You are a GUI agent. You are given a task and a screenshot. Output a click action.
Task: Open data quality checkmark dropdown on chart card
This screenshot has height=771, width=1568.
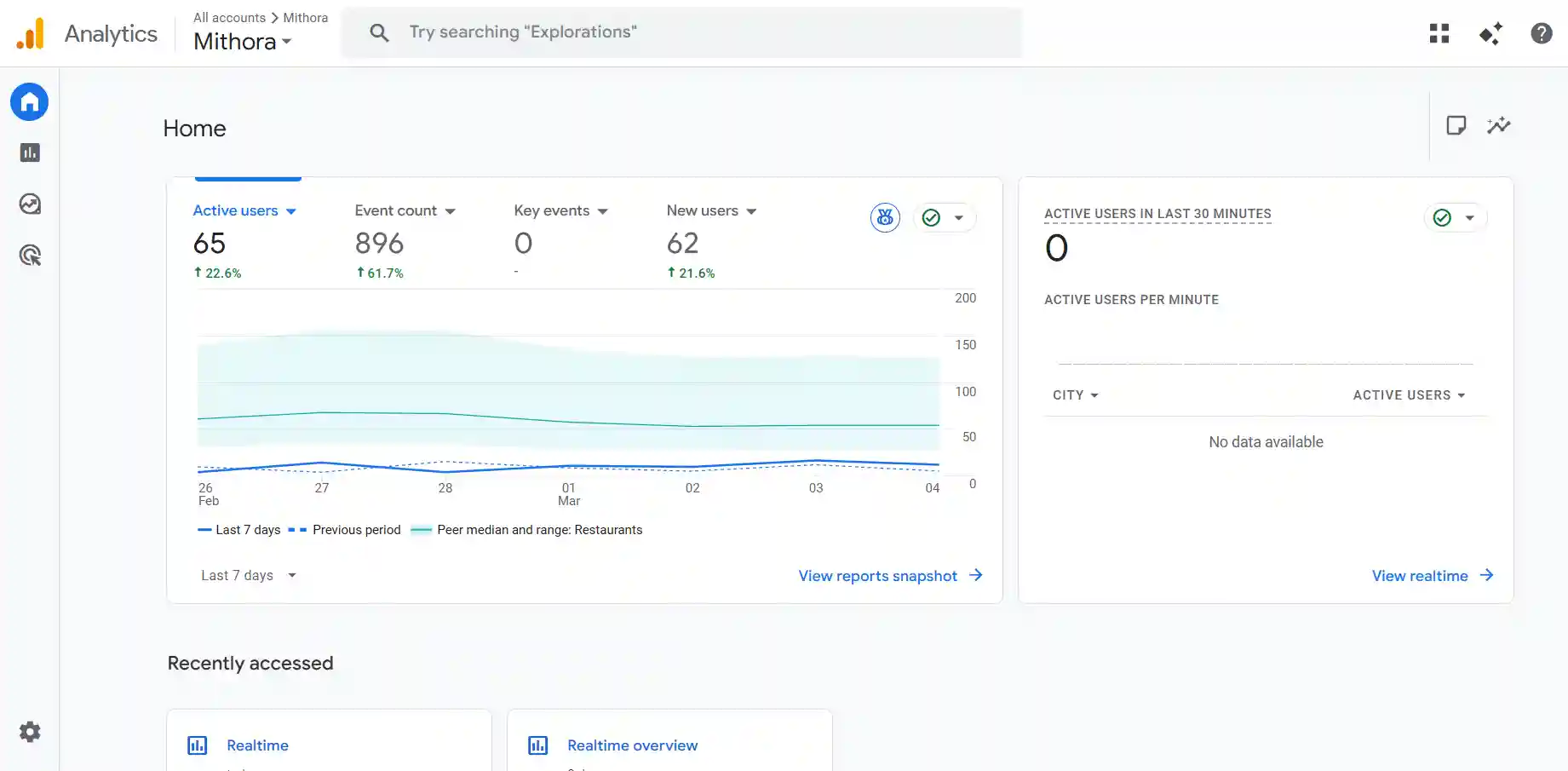click(945, 218)
